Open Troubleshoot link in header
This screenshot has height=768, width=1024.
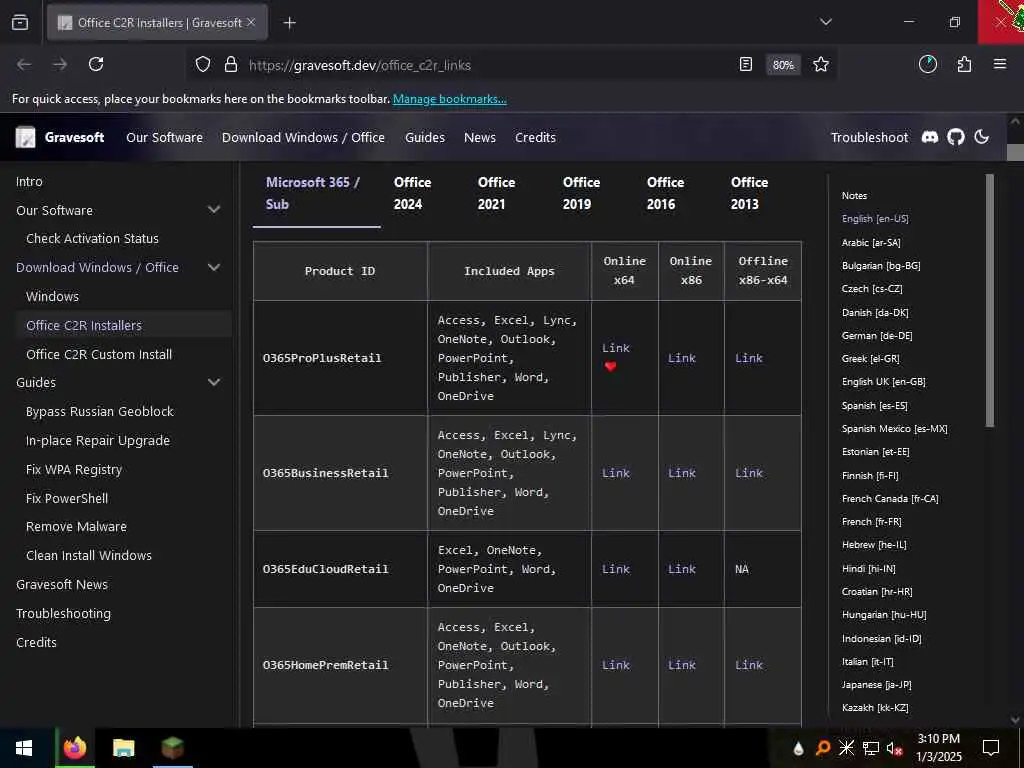(x=869, y=137)
